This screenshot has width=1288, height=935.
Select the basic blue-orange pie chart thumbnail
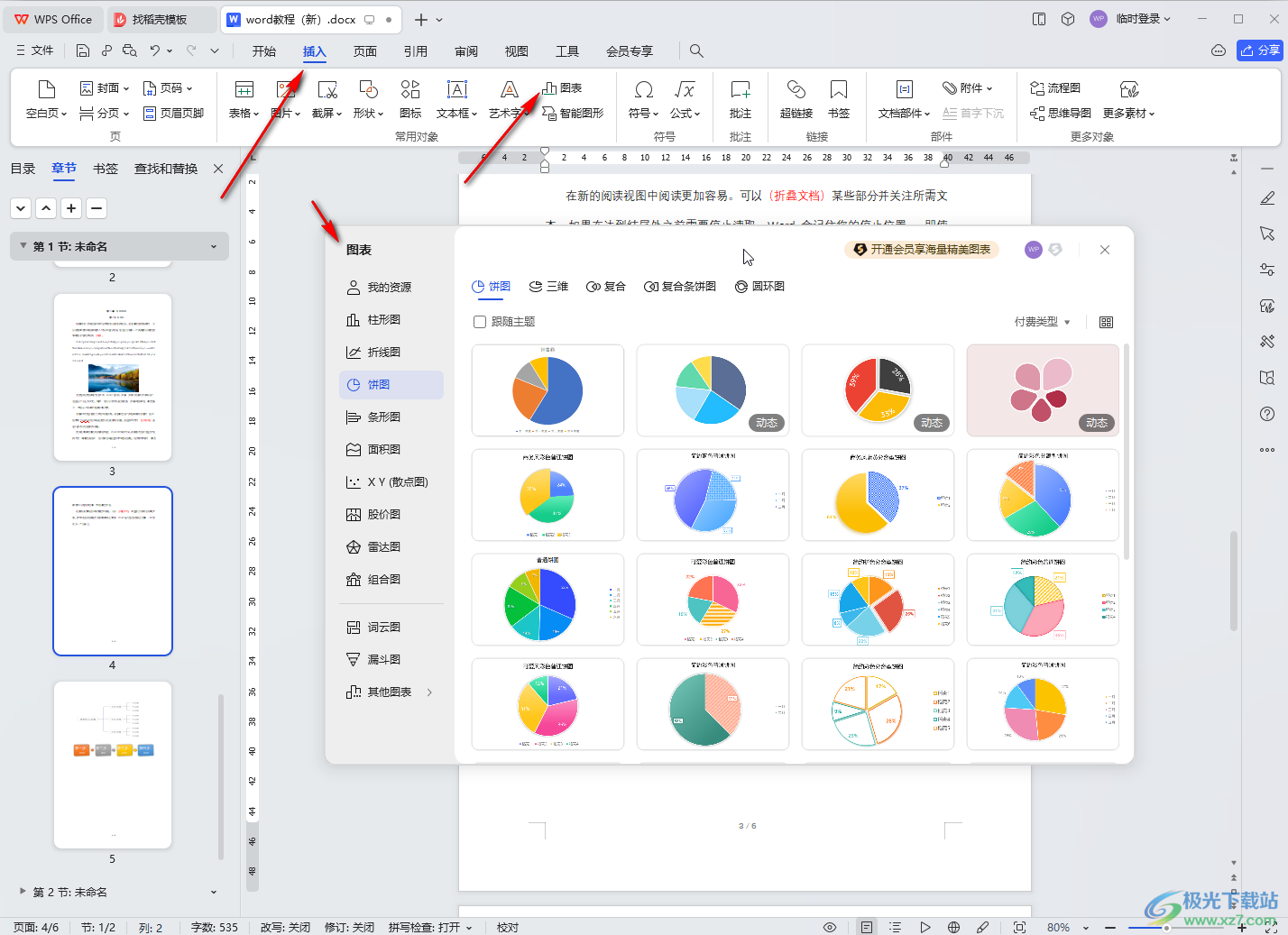[x=547, y=390]
